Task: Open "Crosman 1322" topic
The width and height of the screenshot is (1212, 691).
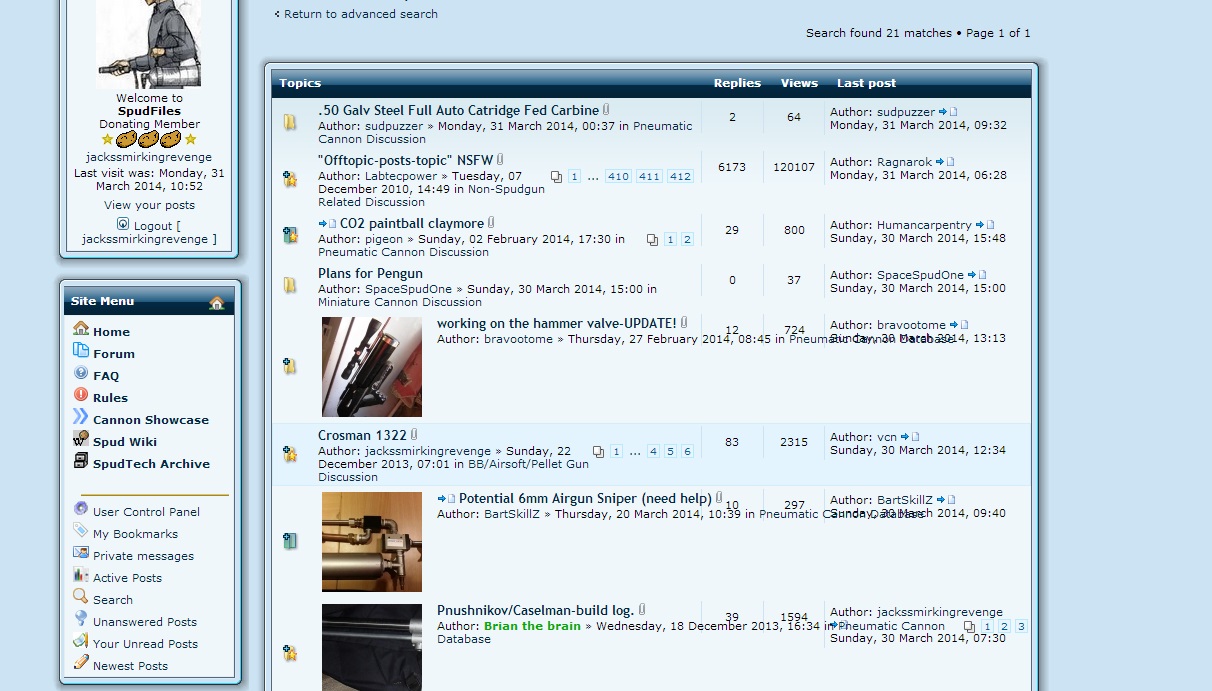Action: click(362, 435)
